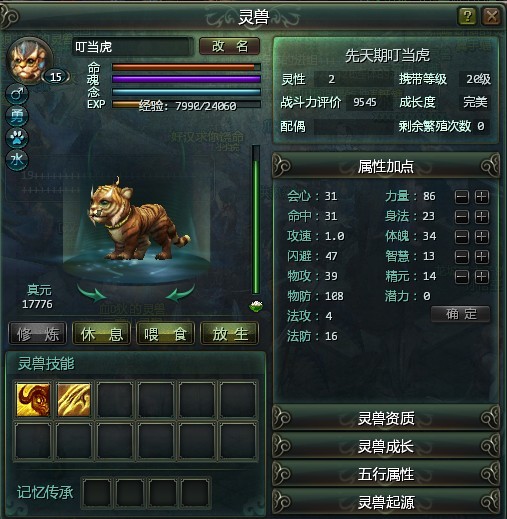Screen dimensions: 507x519
Task: Increase 力量 with the plus button
Action: click(x=482, y=197)
